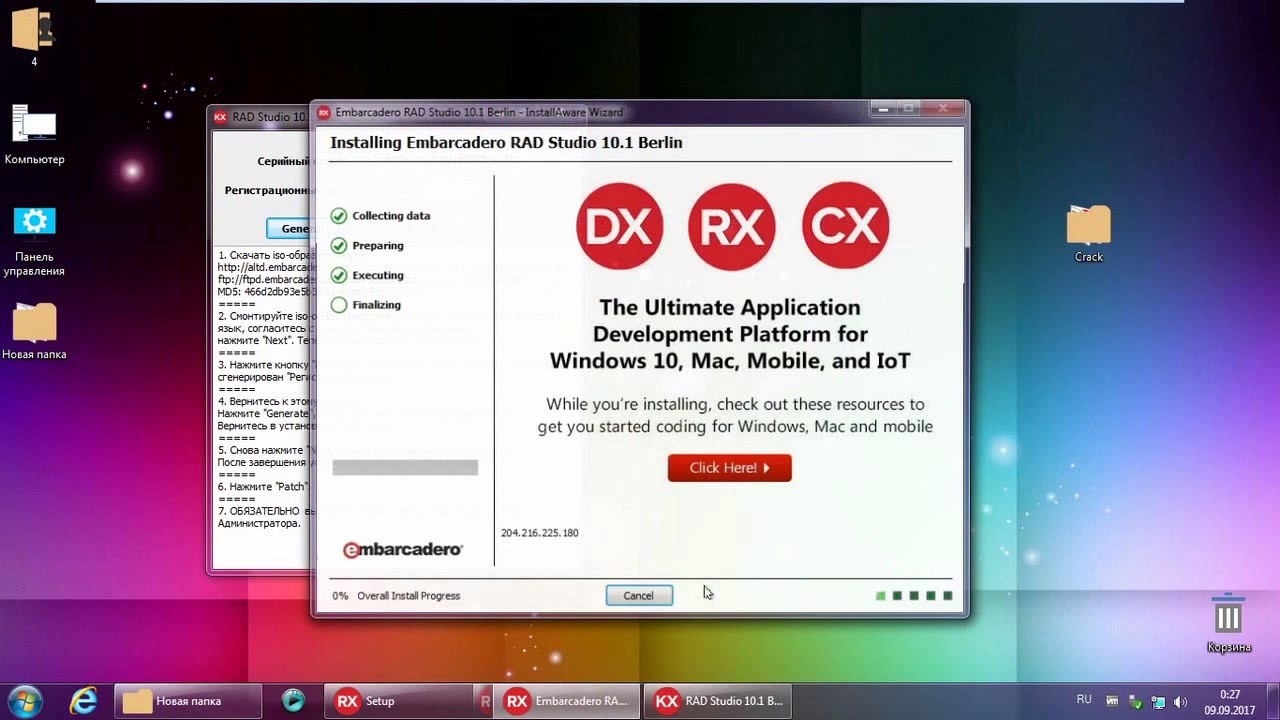Switch to Embarcadero RA... taskbar item
The height and width of the screenshot is (720, 1280).
(567, 701)
